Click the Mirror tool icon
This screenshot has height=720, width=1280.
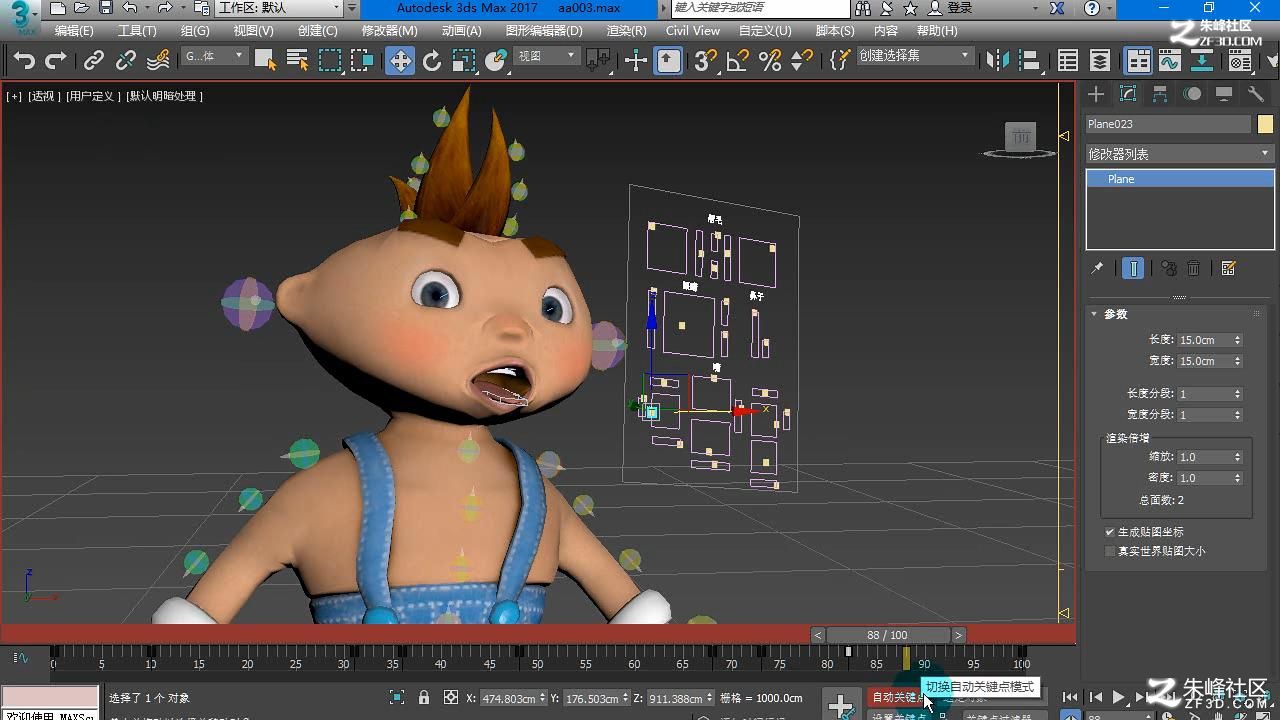coord(997,61)
